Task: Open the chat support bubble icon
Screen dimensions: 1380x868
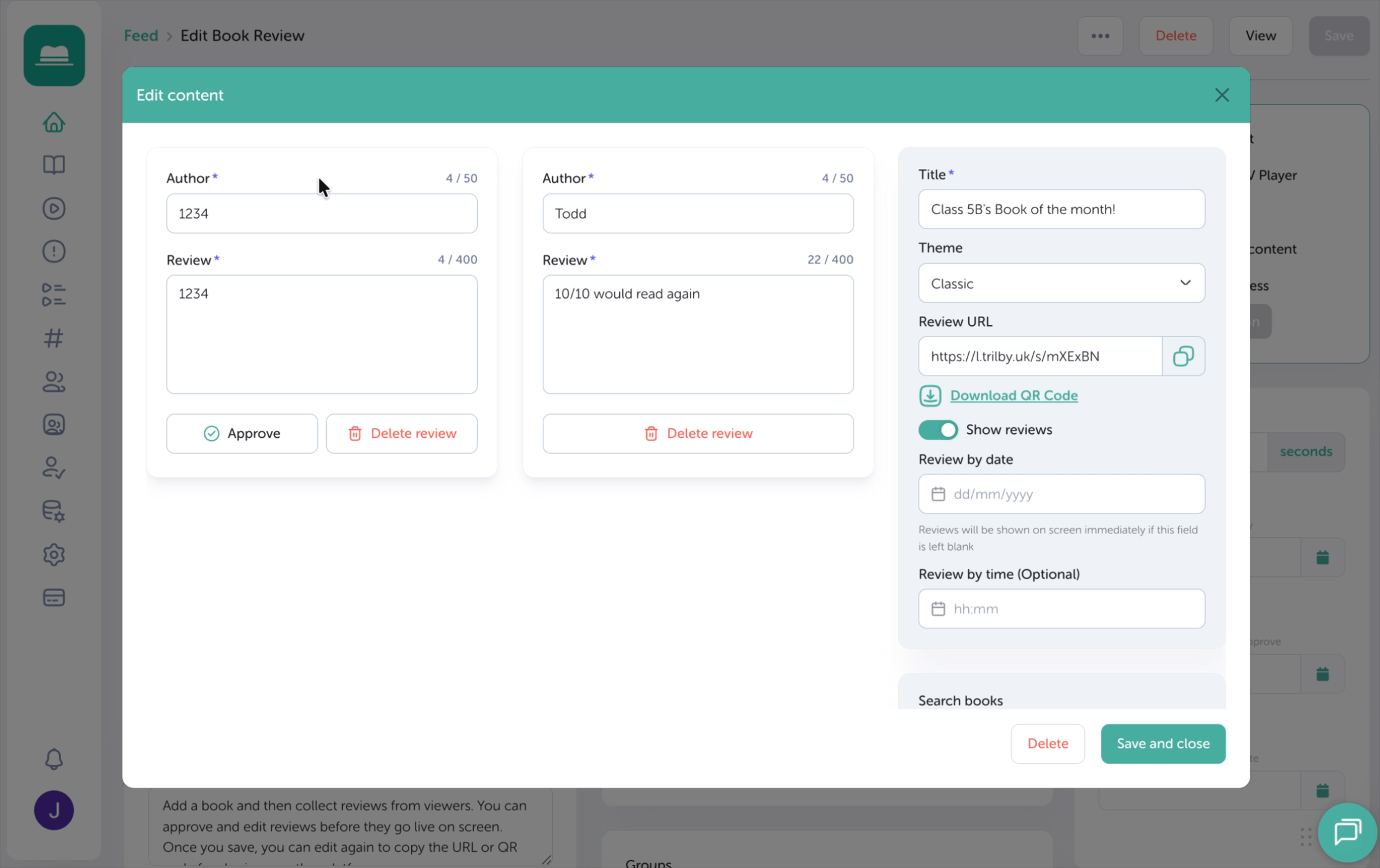Action: coord(1347,832)
